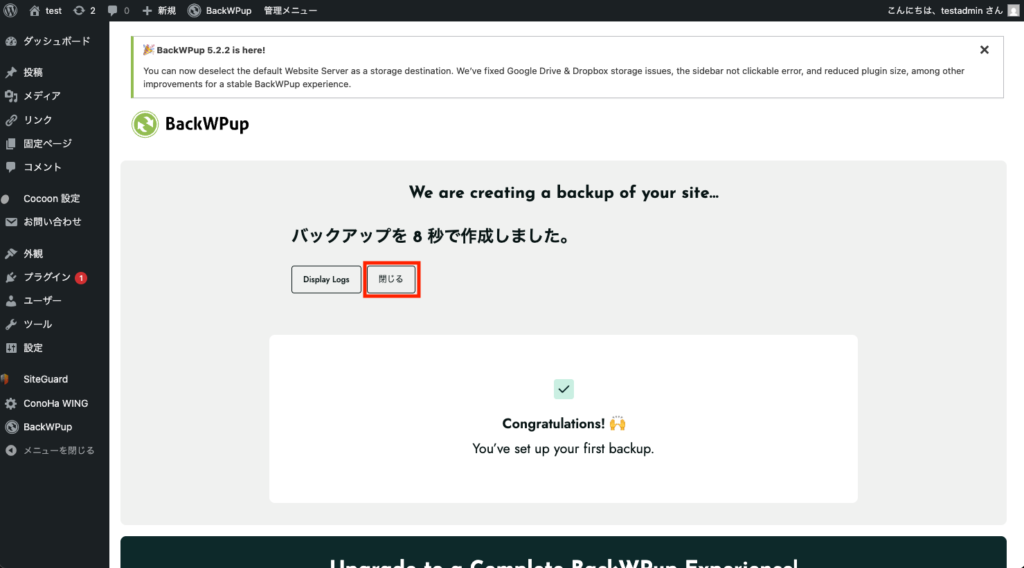This screenshot has width=1024, height=568.
Task: Click 'You've set up your first backup.' text
Action: tap(563, 449)
